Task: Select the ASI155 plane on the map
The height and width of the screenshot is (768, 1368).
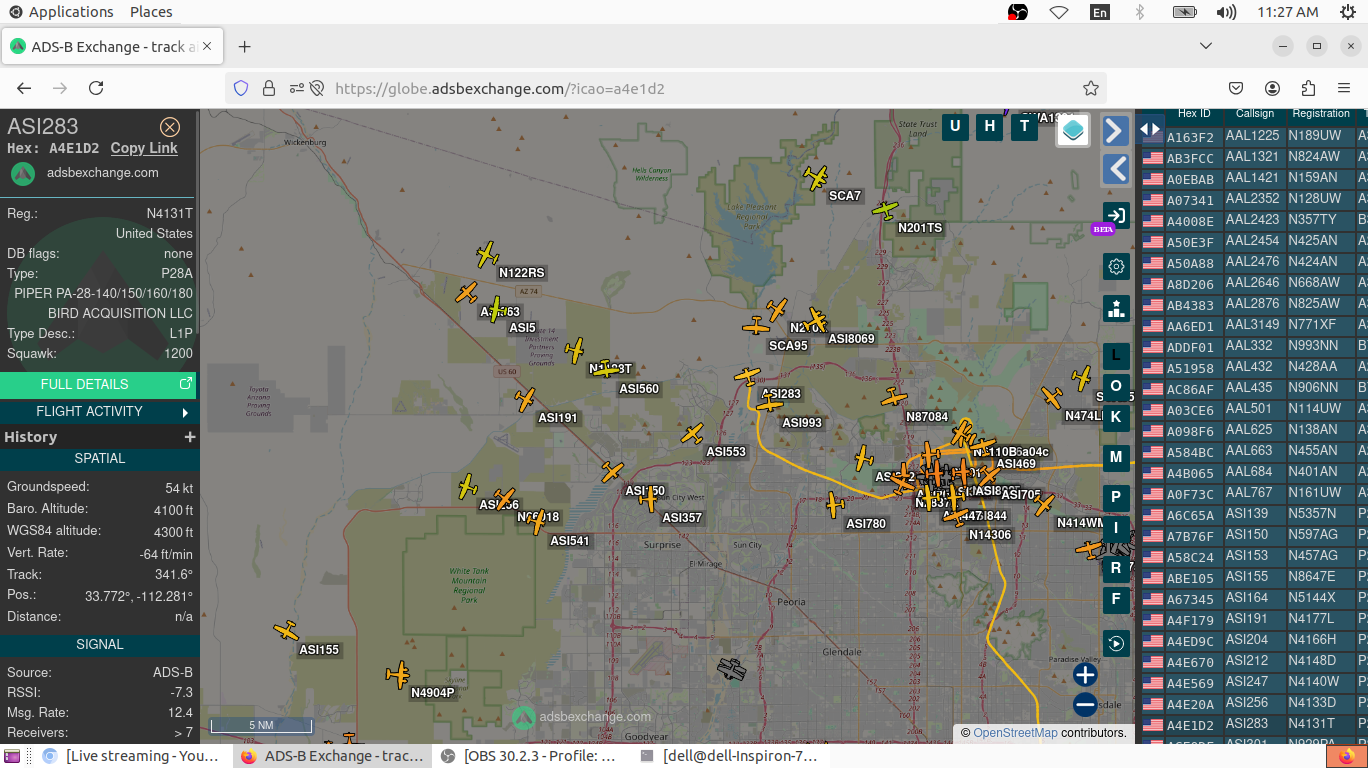Action: click(x=287, y=631)
